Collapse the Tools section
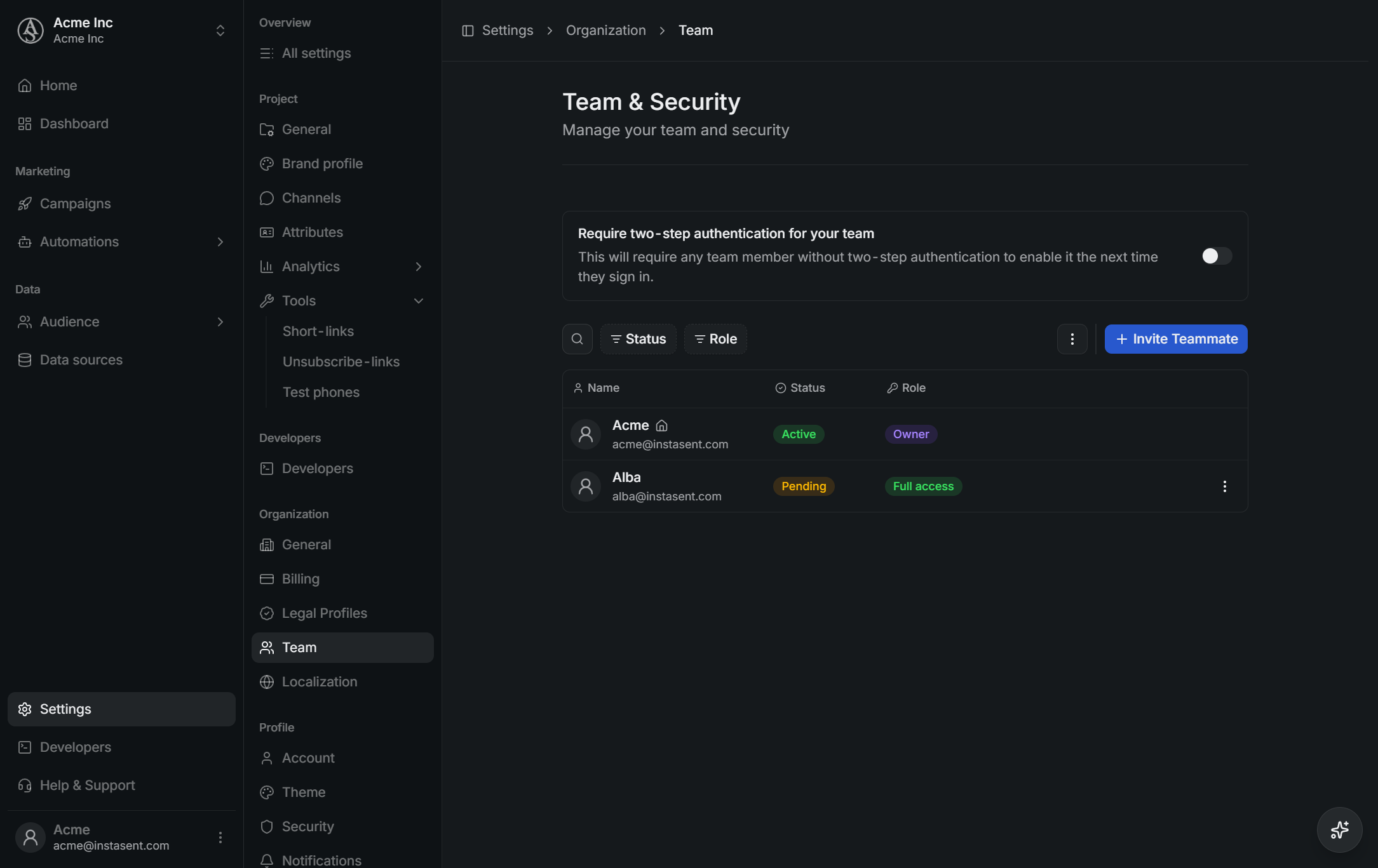The image size is (1378, 868). tap(418, 301)
